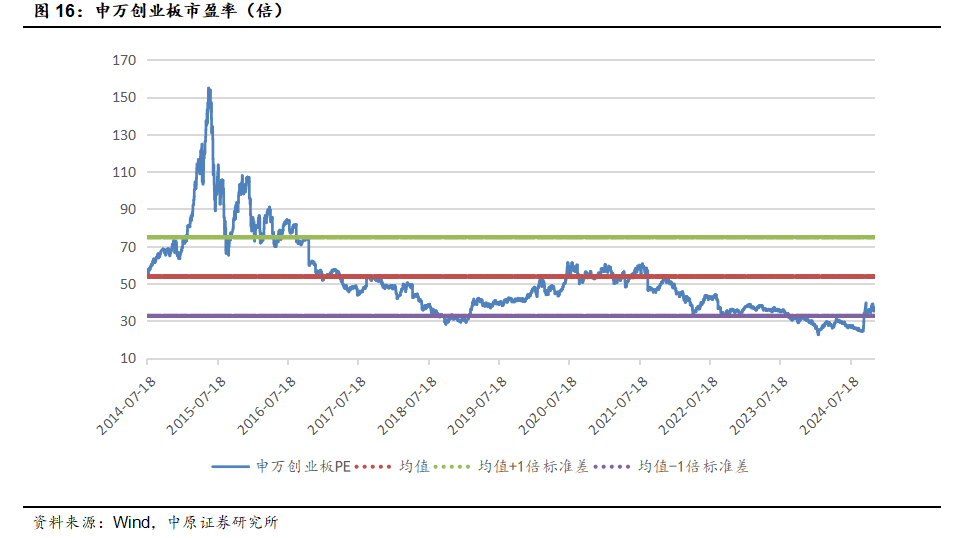Click the purple 均值-1倍标准差 legend entry

click(692, 467)
